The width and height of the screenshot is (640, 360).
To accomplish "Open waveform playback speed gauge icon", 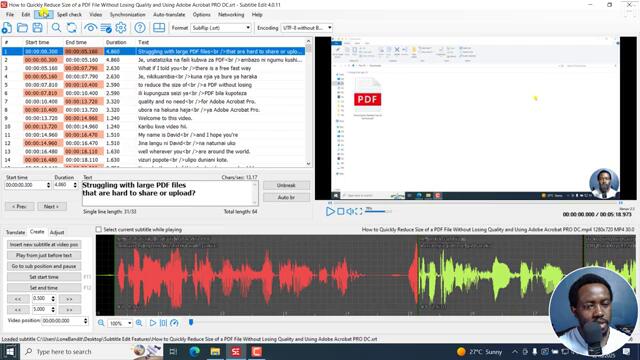I will tap(174, 323).
